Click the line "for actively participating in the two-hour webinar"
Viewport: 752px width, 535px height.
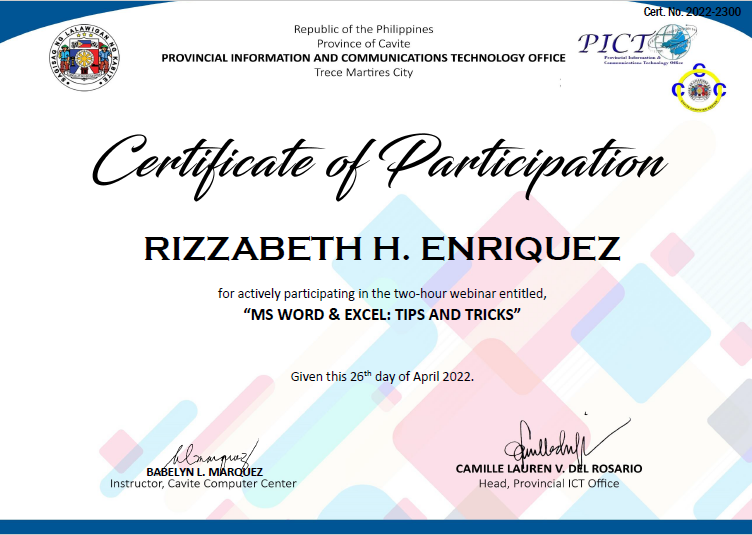click(x=382, y=293)
